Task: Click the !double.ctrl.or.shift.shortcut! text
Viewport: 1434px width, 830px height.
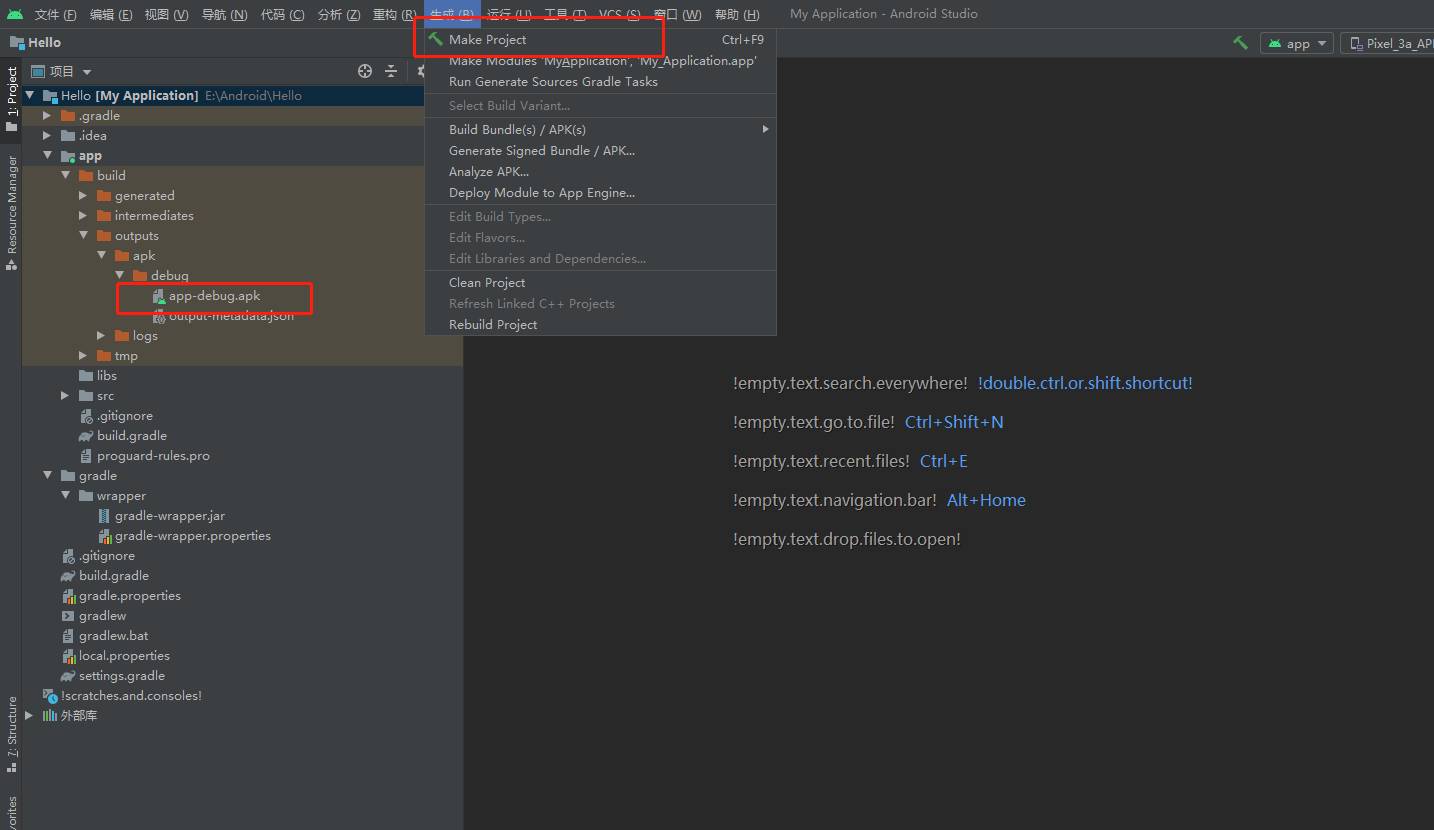Action: (1085, 383)
